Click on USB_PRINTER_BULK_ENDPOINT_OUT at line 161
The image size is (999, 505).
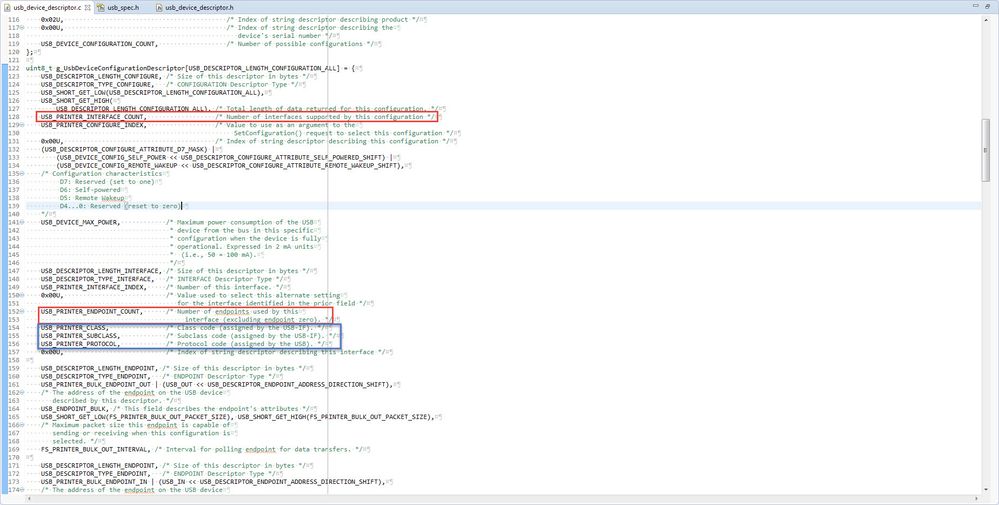click(95, 385)
